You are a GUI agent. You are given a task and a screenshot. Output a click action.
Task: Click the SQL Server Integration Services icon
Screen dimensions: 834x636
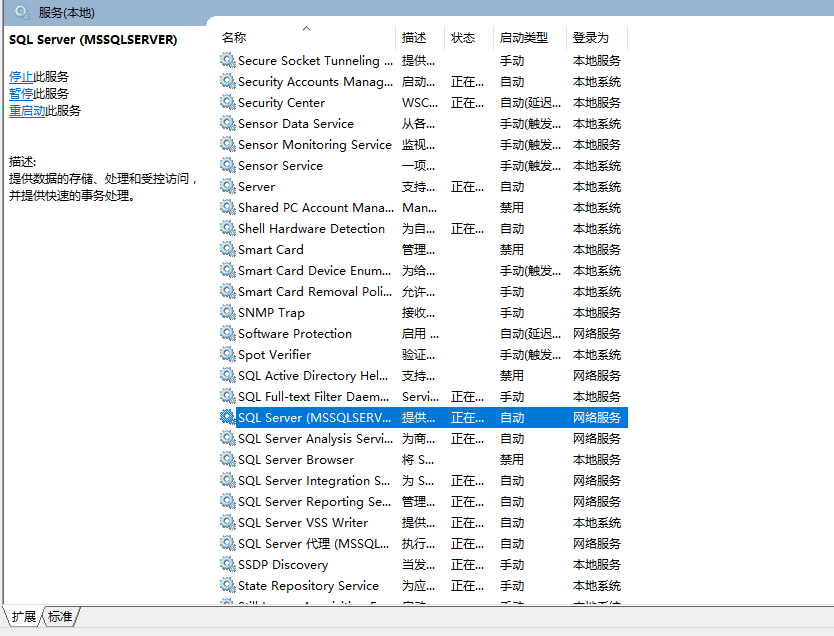pos(228,480)
